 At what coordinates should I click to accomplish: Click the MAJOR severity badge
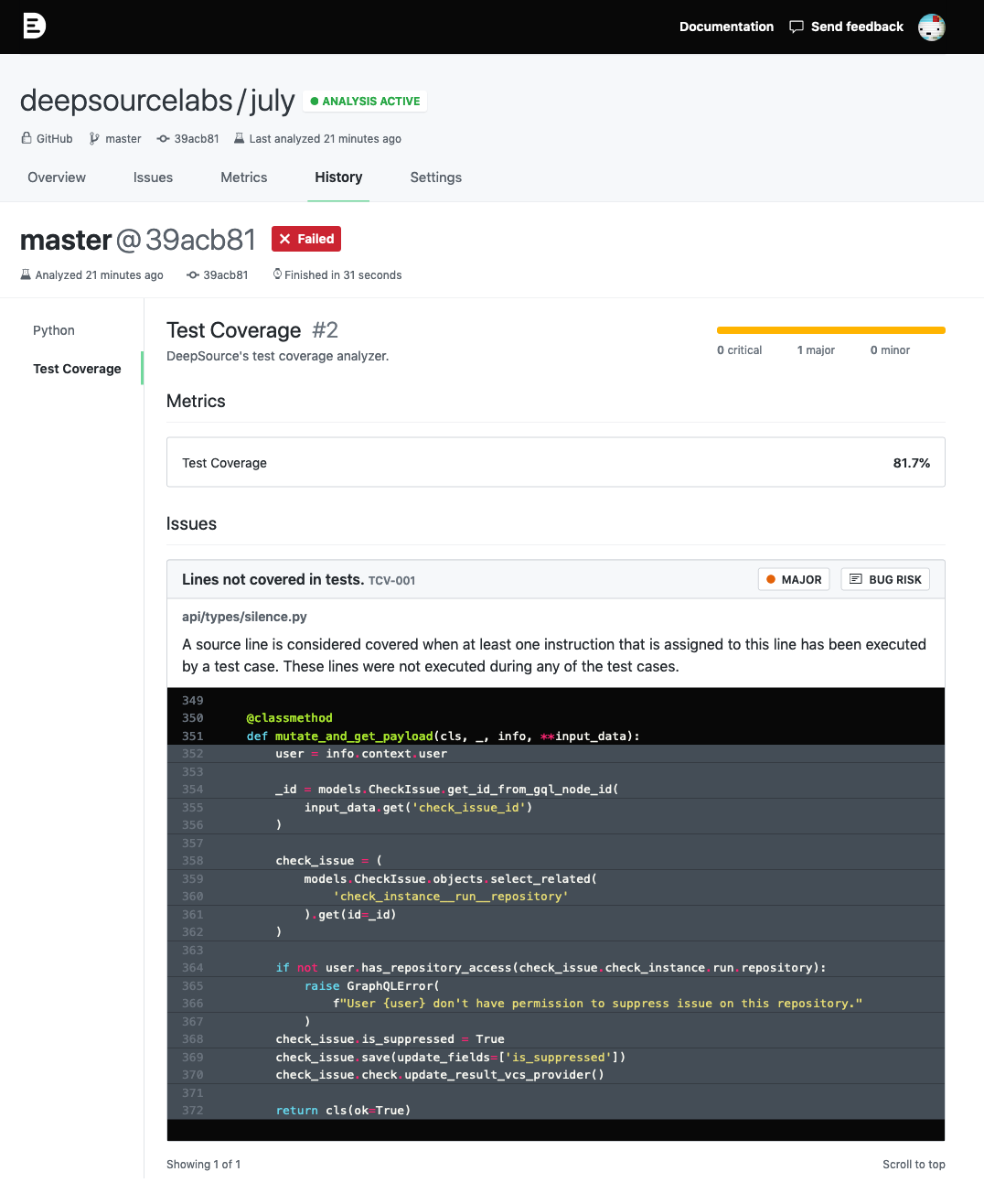click(793, 579)
